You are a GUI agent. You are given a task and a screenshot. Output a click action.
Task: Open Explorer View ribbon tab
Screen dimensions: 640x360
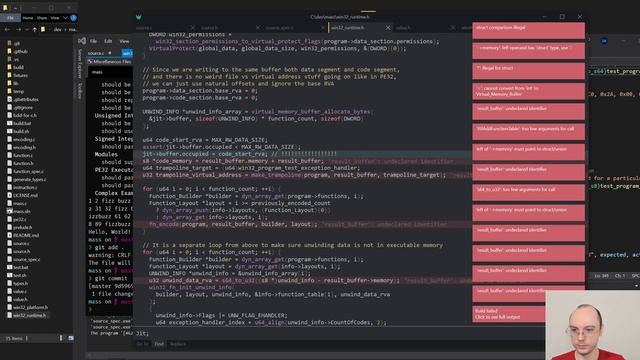pos(55,18)
